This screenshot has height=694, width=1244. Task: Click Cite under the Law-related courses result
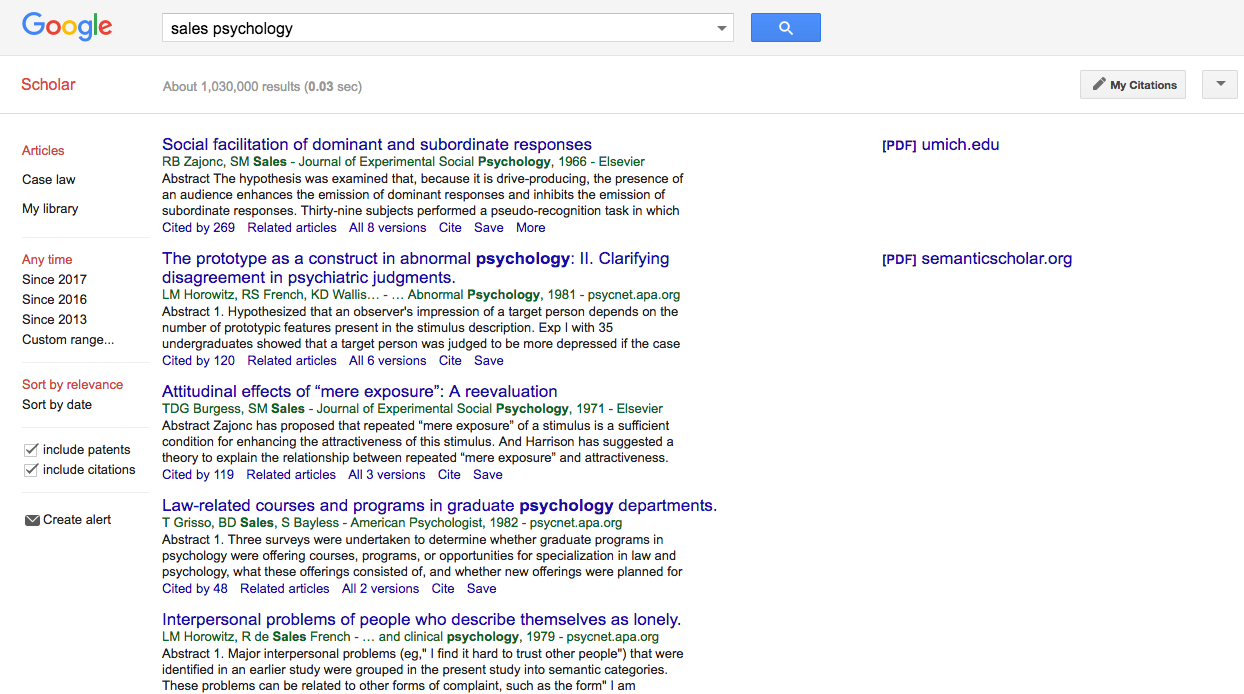click(x=443, y=589)
